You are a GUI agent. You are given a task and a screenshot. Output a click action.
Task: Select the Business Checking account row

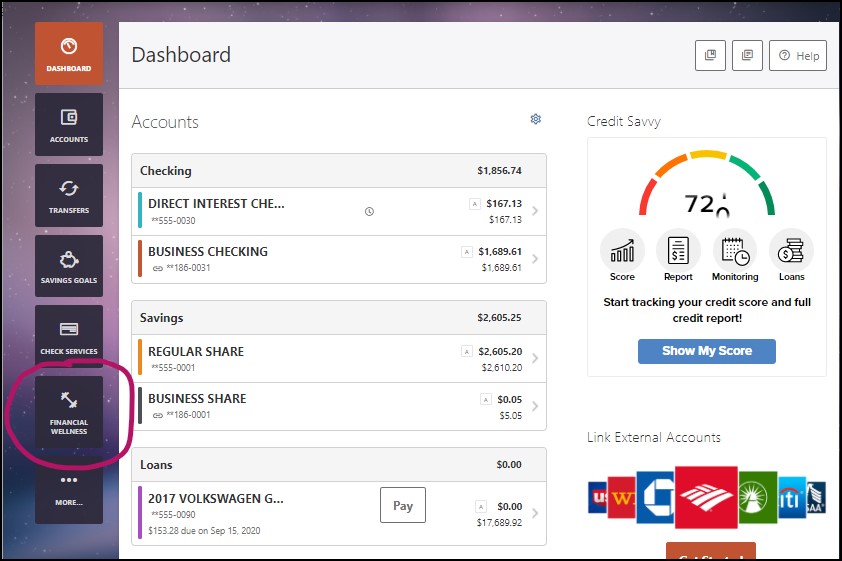coord(300,259)
